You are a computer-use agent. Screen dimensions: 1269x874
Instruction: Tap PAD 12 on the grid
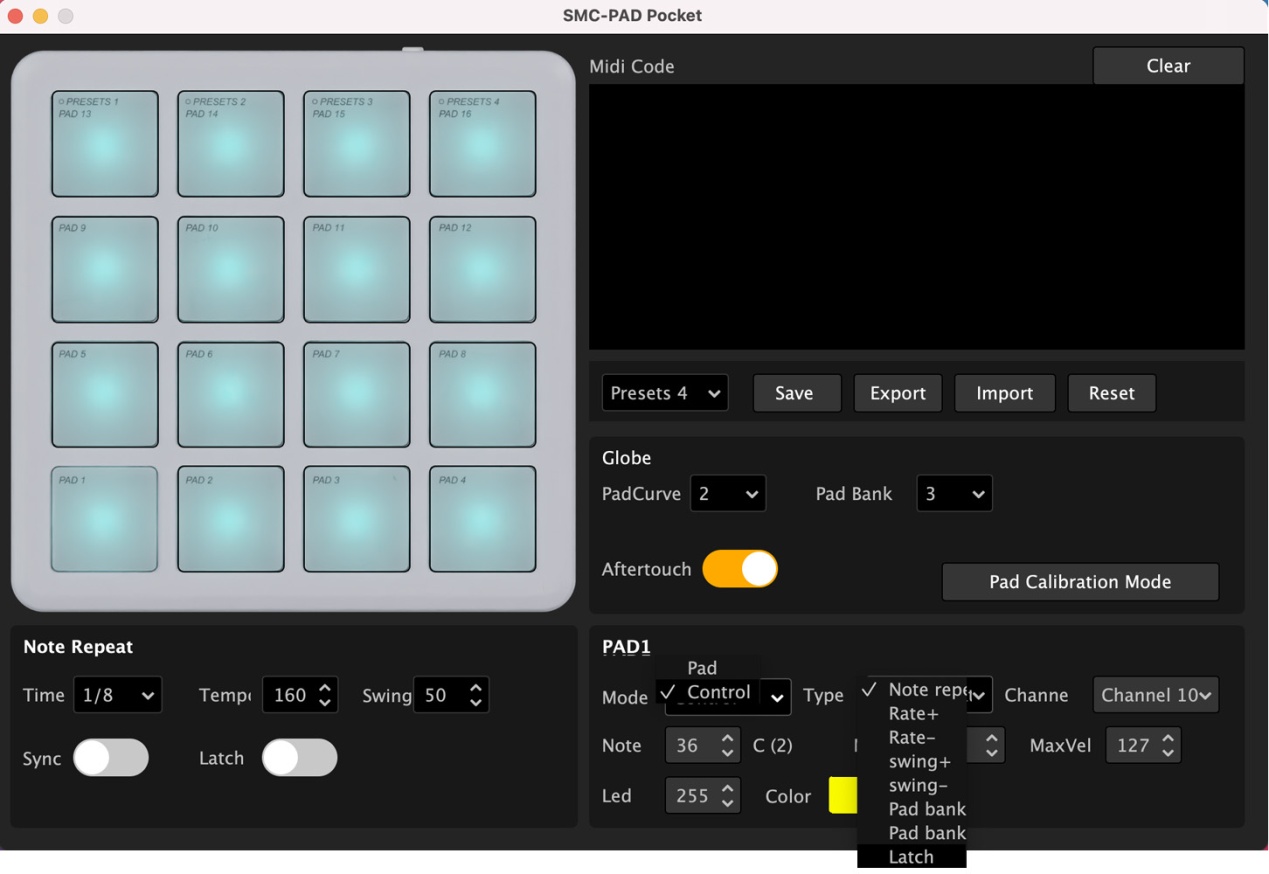pos(483,270)
